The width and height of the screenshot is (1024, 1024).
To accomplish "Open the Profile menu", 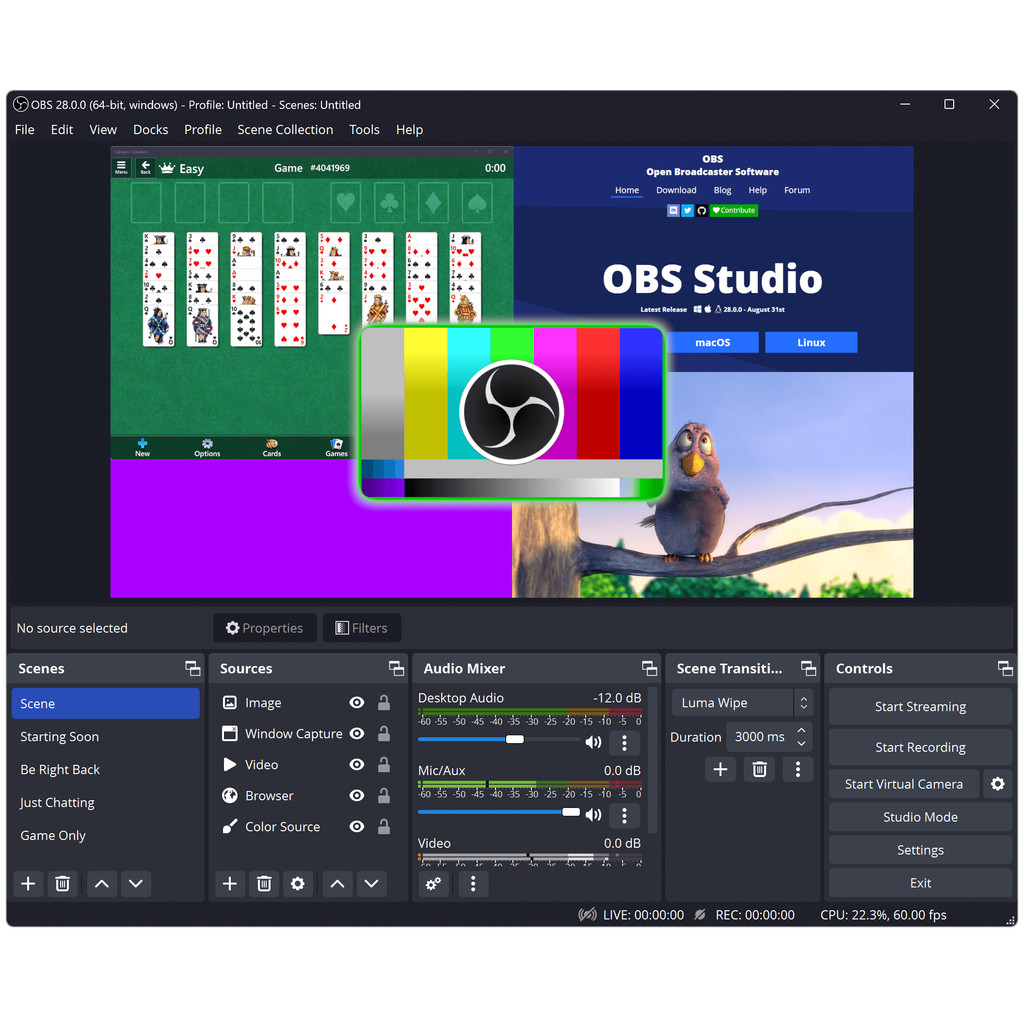I will [203, 129].
